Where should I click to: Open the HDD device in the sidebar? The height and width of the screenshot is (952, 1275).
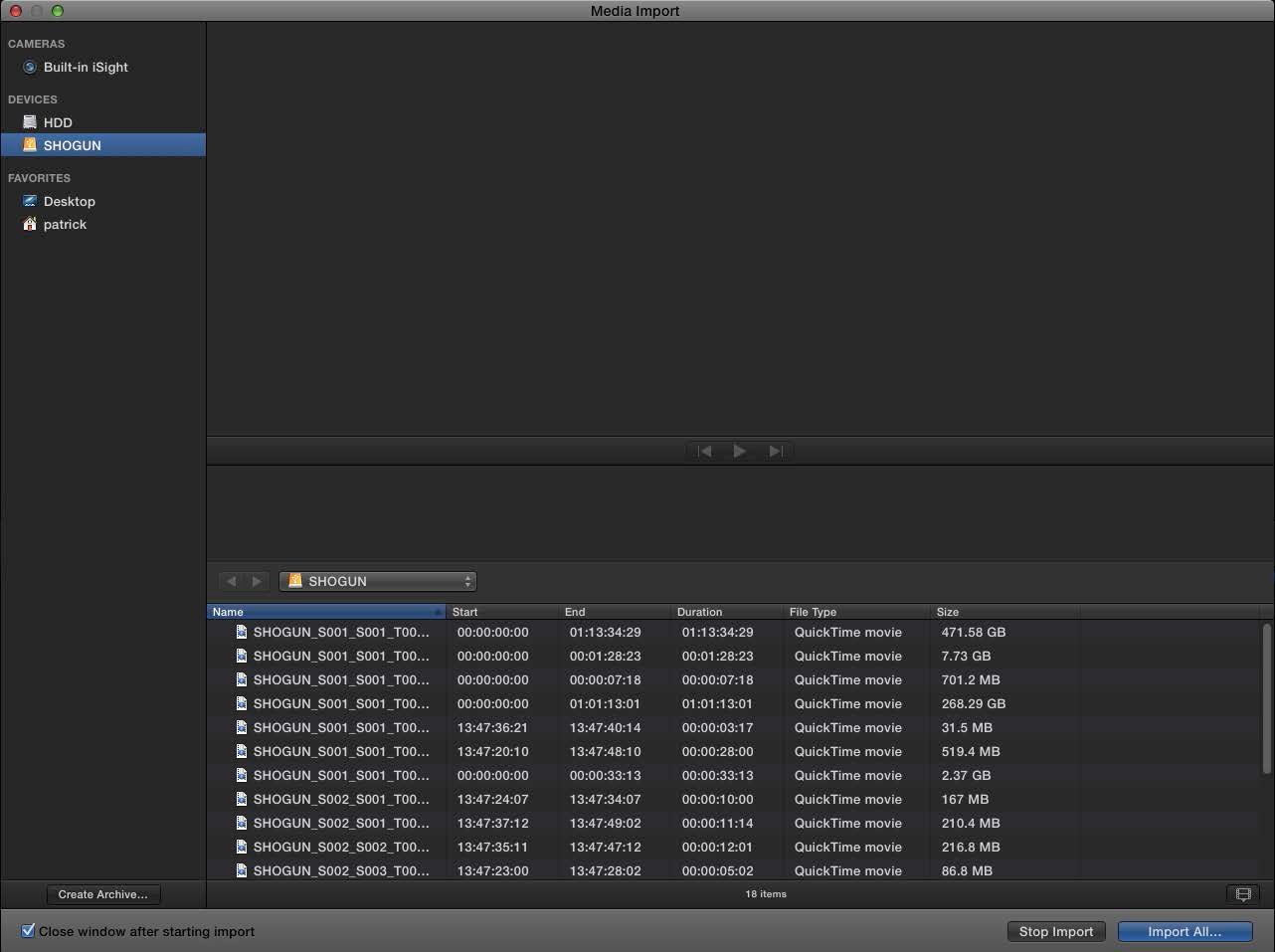click(x=58, y=122)
